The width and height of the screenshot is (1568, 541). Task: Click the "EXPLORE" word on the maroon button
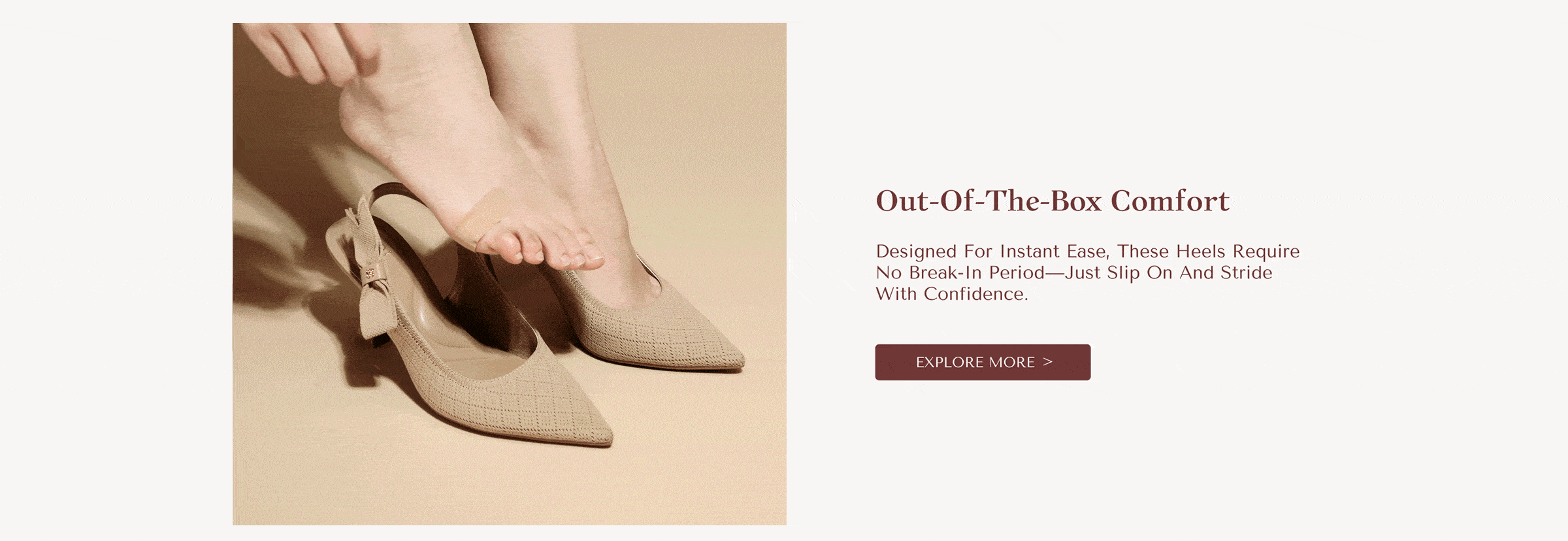coord(950,362)
